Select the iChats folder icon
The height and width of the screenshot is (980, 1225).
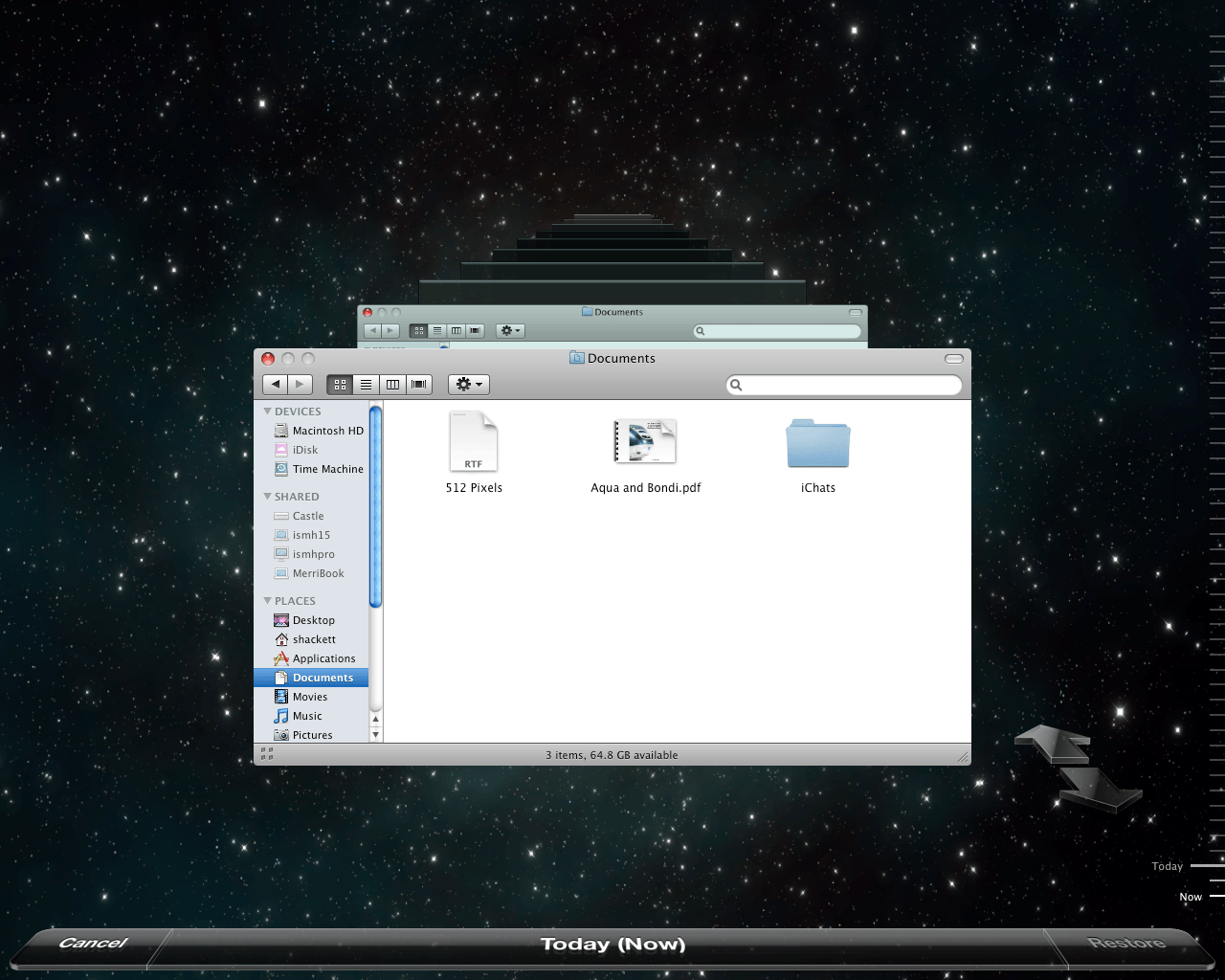click(818, 443)
